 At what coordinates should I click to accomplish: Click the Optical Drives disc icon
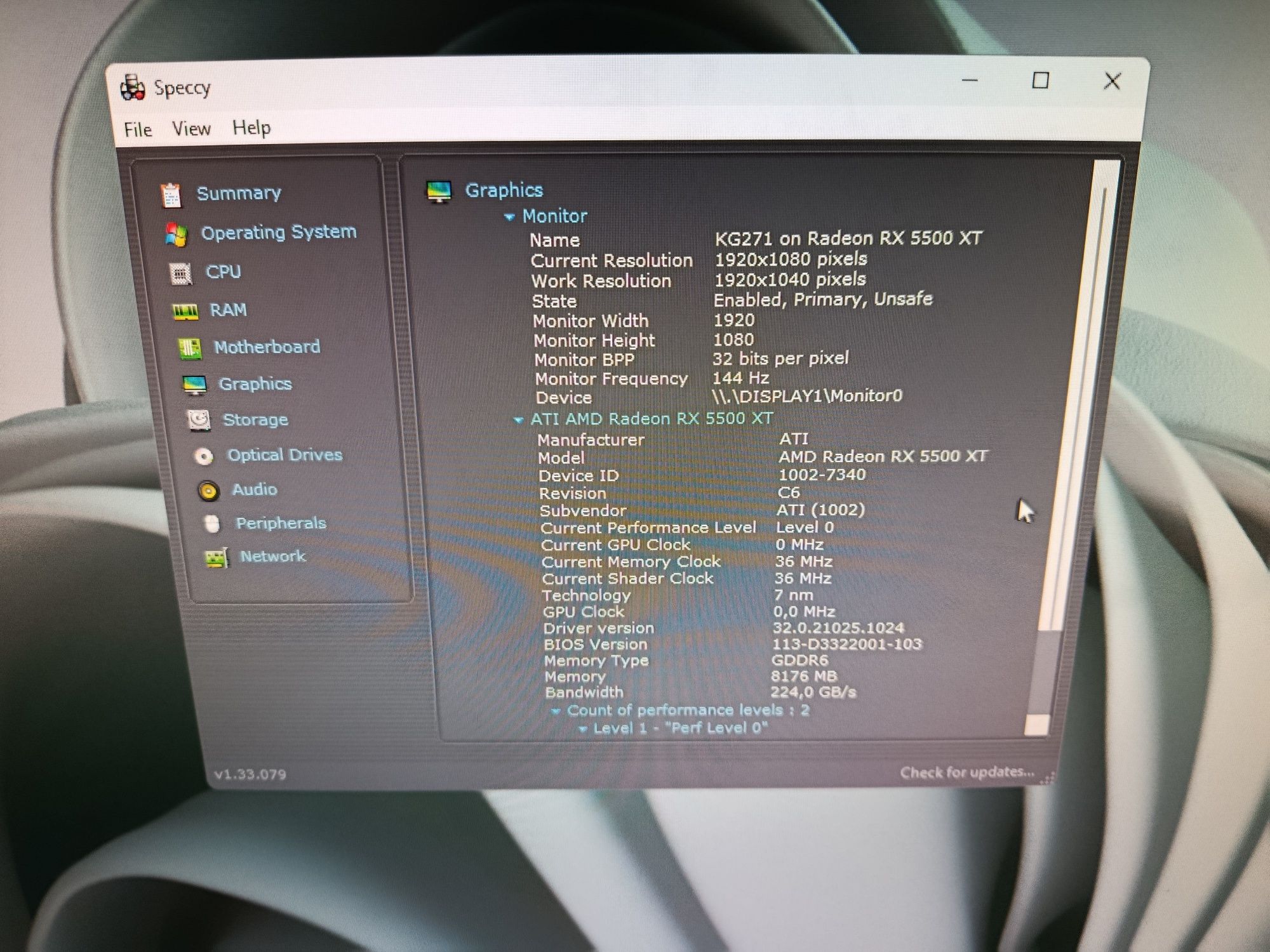203,456
